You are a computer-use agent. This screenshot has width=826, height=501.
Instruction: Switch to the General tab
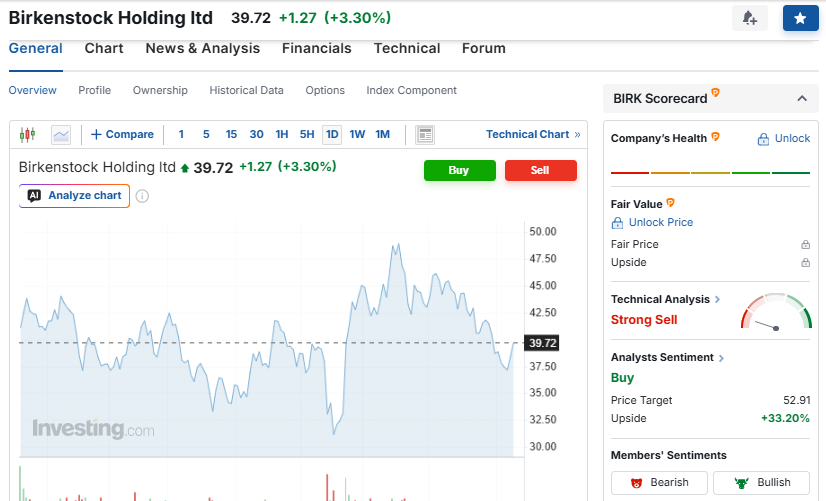point(36,48)
